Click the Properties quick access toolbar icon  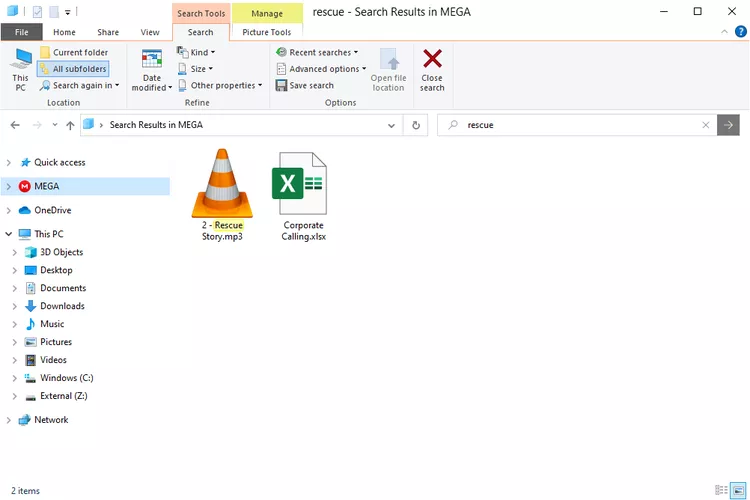(37, 12)
